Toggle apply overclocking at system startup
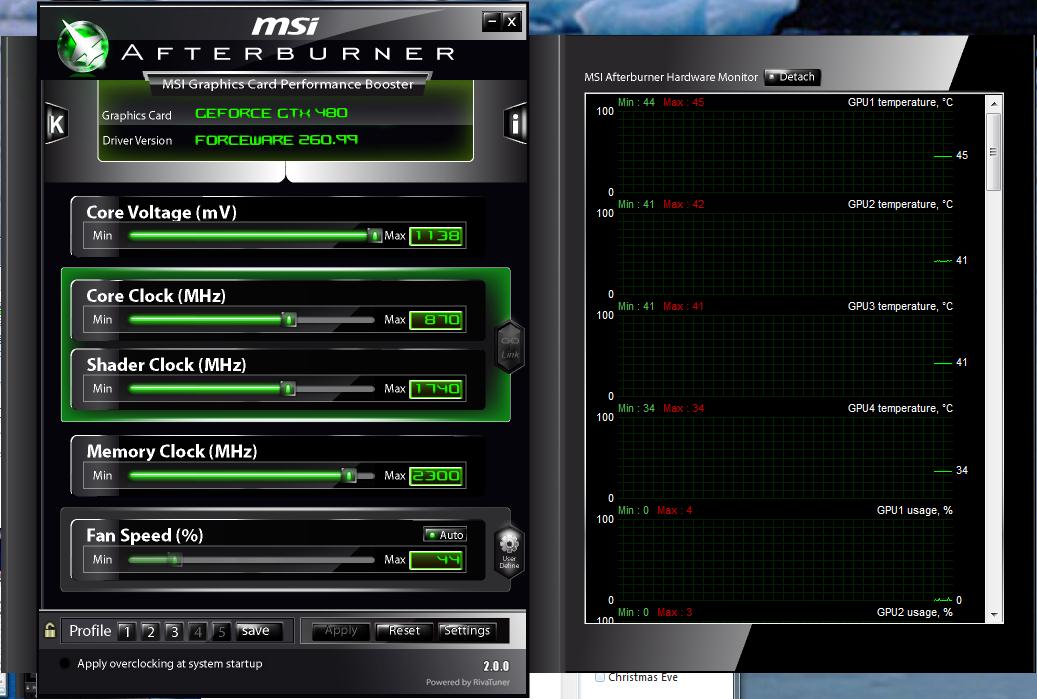The image size is (1037, 699). 64,663
